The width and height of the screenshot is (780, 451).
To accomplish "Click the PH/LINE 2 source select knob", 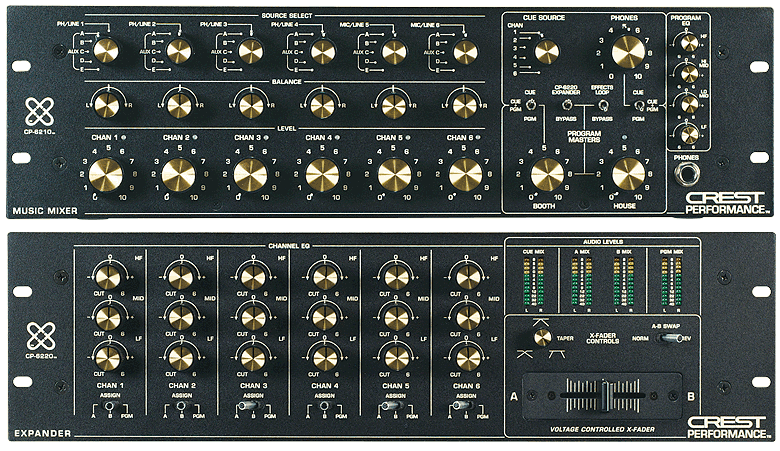I will 179,51.
